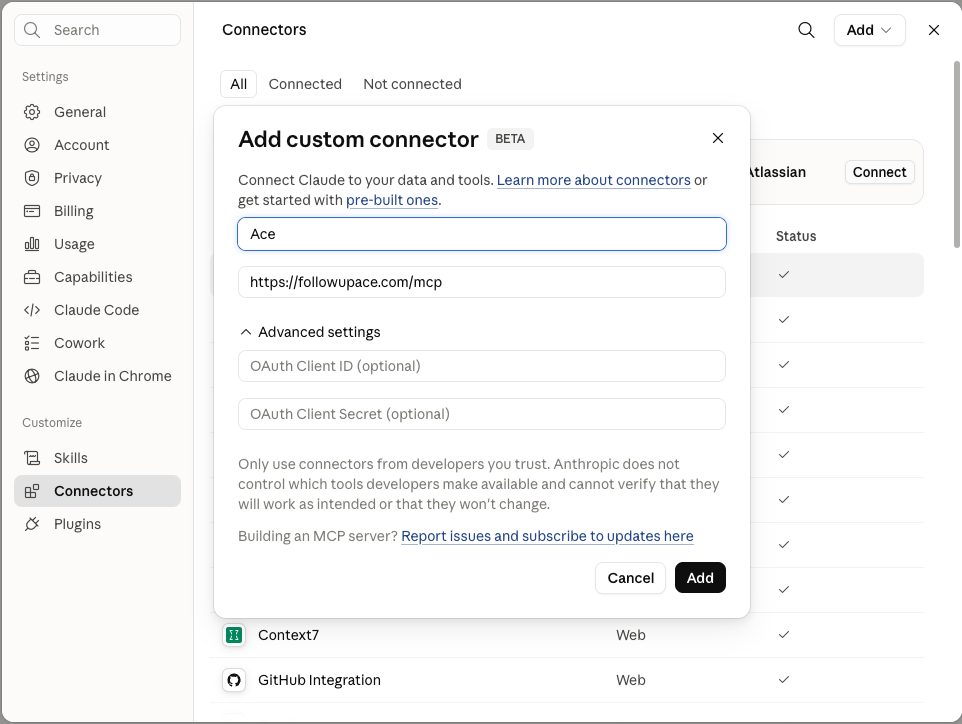Open Claude in Chrome settings

(x=98, y=376)
